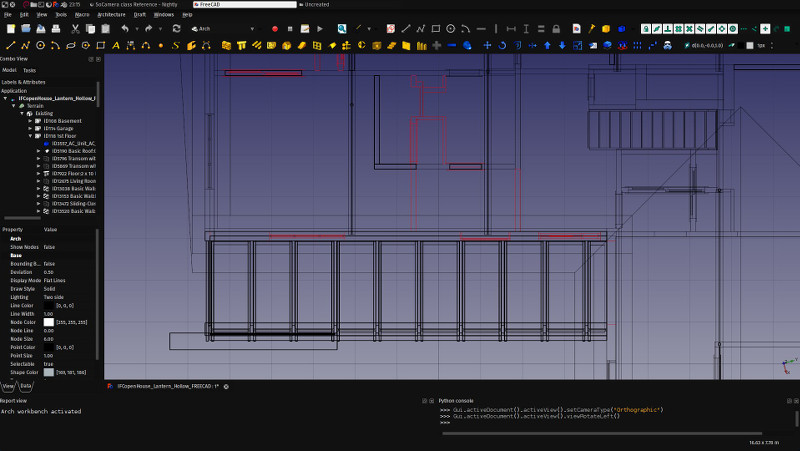Switch to the Data property tab
Screen dimensions: 800x451
point(26,385)
